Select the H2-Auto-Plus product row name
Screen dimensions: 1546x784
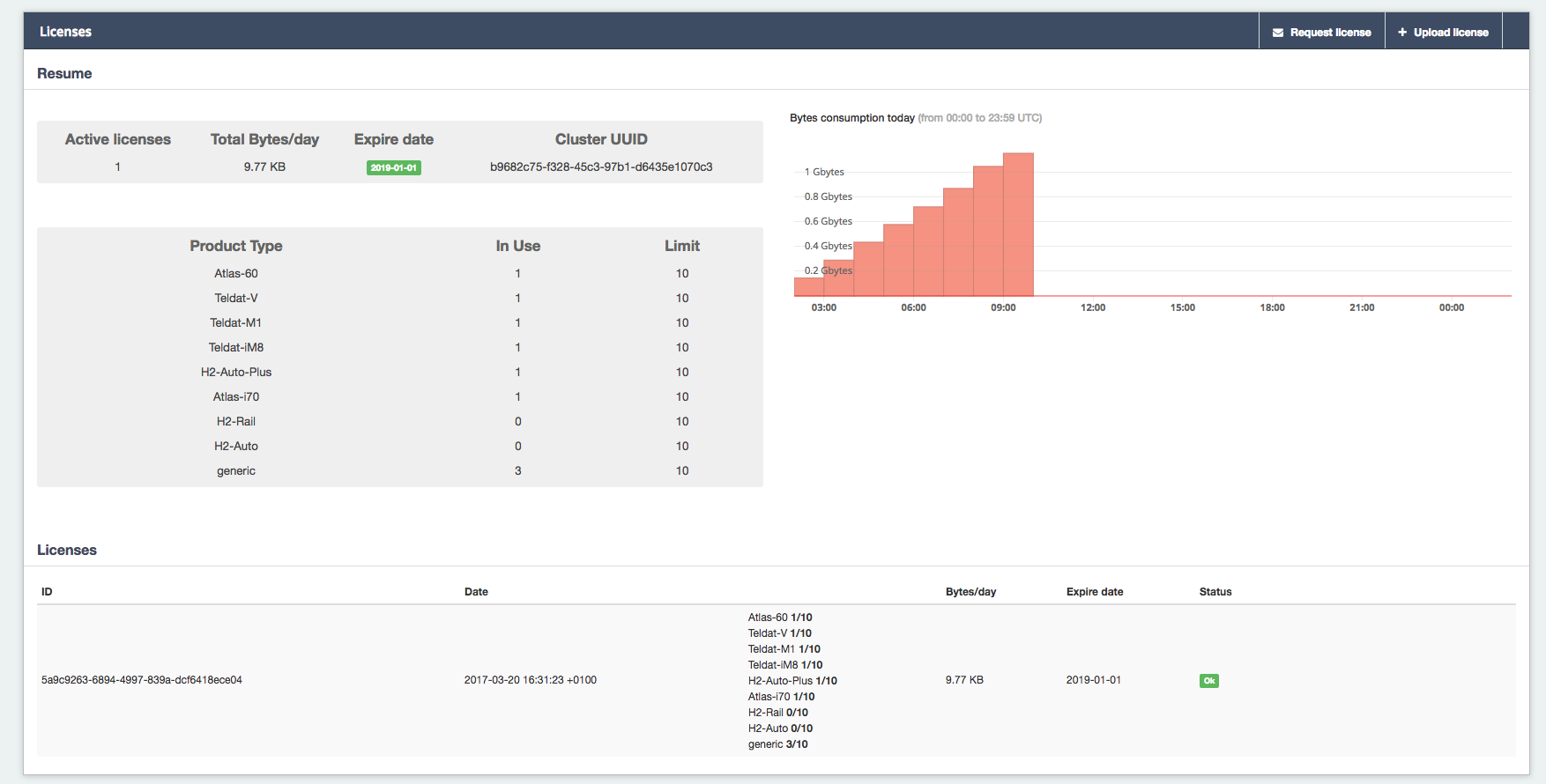(236, 372)
